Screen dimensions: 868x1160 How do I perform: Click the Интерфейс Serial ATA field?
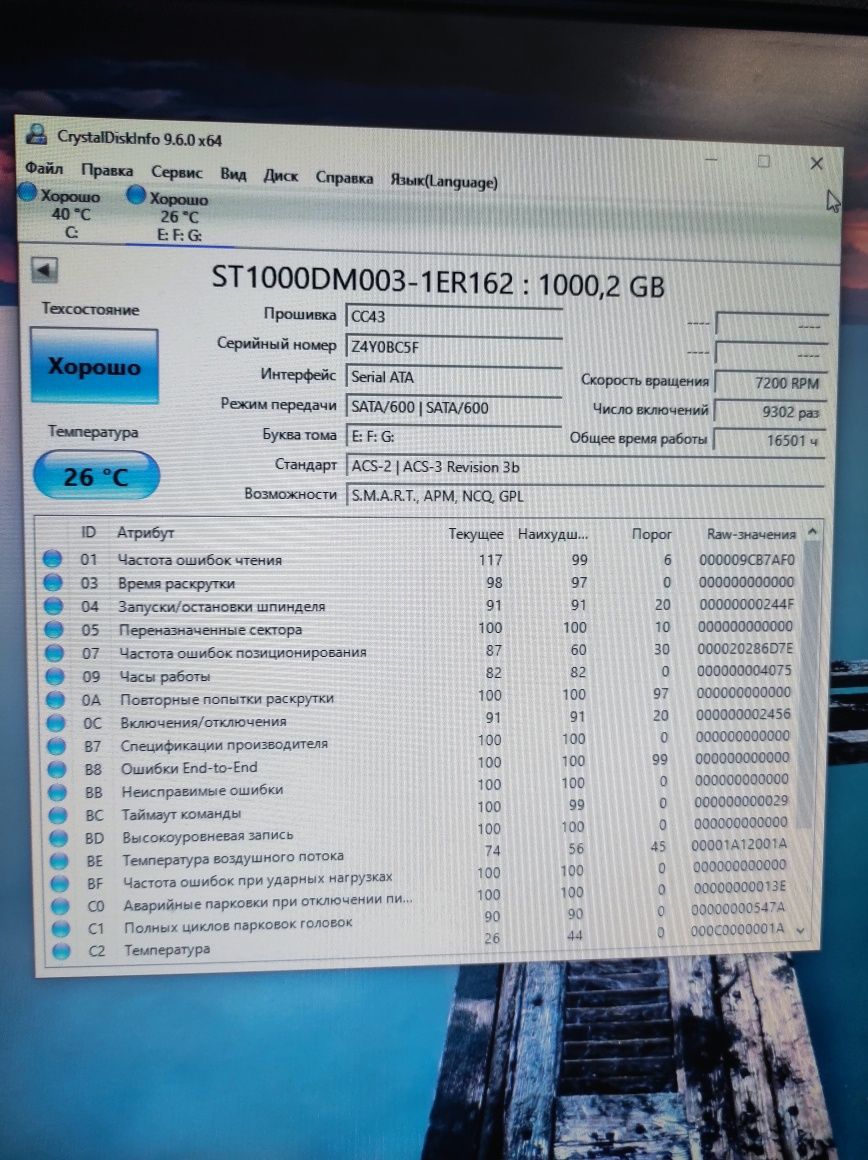(x=454, y=377)
